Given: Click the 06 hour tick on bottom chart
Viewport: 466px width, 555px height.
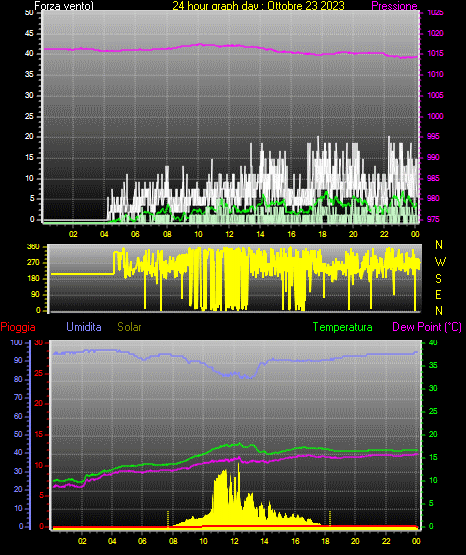Looking at the screenshot, I should click(x=142, y=541).
